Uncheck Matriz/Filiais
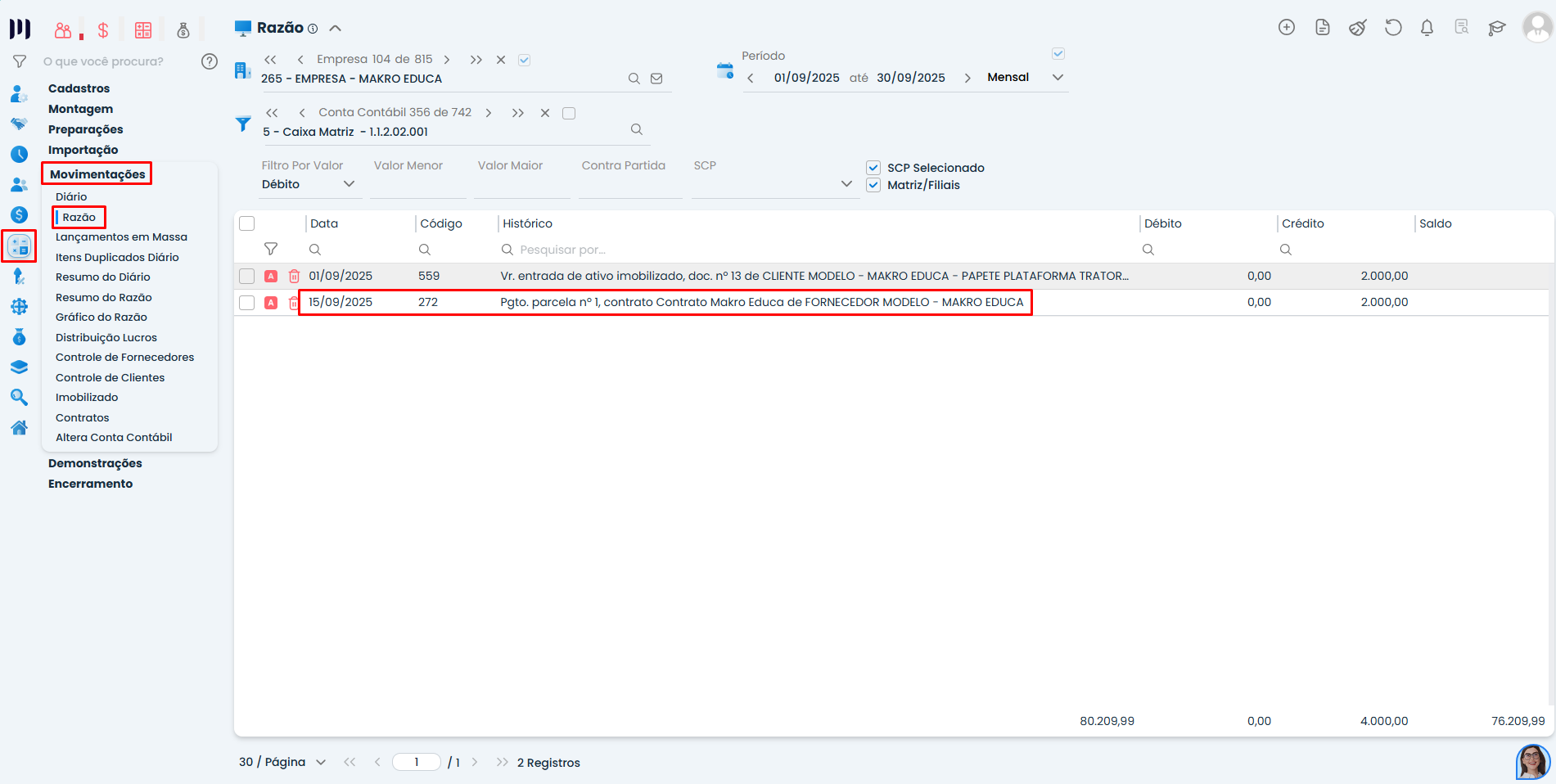Image resolution: width=1556 pixels, height=784 pixels. point(873,185)
